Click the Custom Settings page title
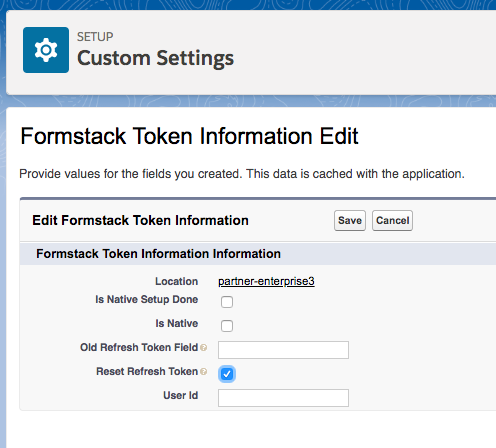This screenshot has width=496, height=448. [x=155, y=58]
